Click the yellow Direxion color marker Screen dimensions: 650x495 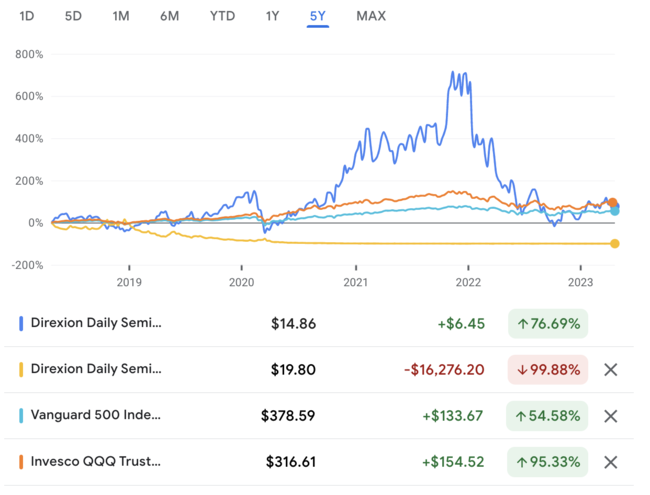click(21, 369)
